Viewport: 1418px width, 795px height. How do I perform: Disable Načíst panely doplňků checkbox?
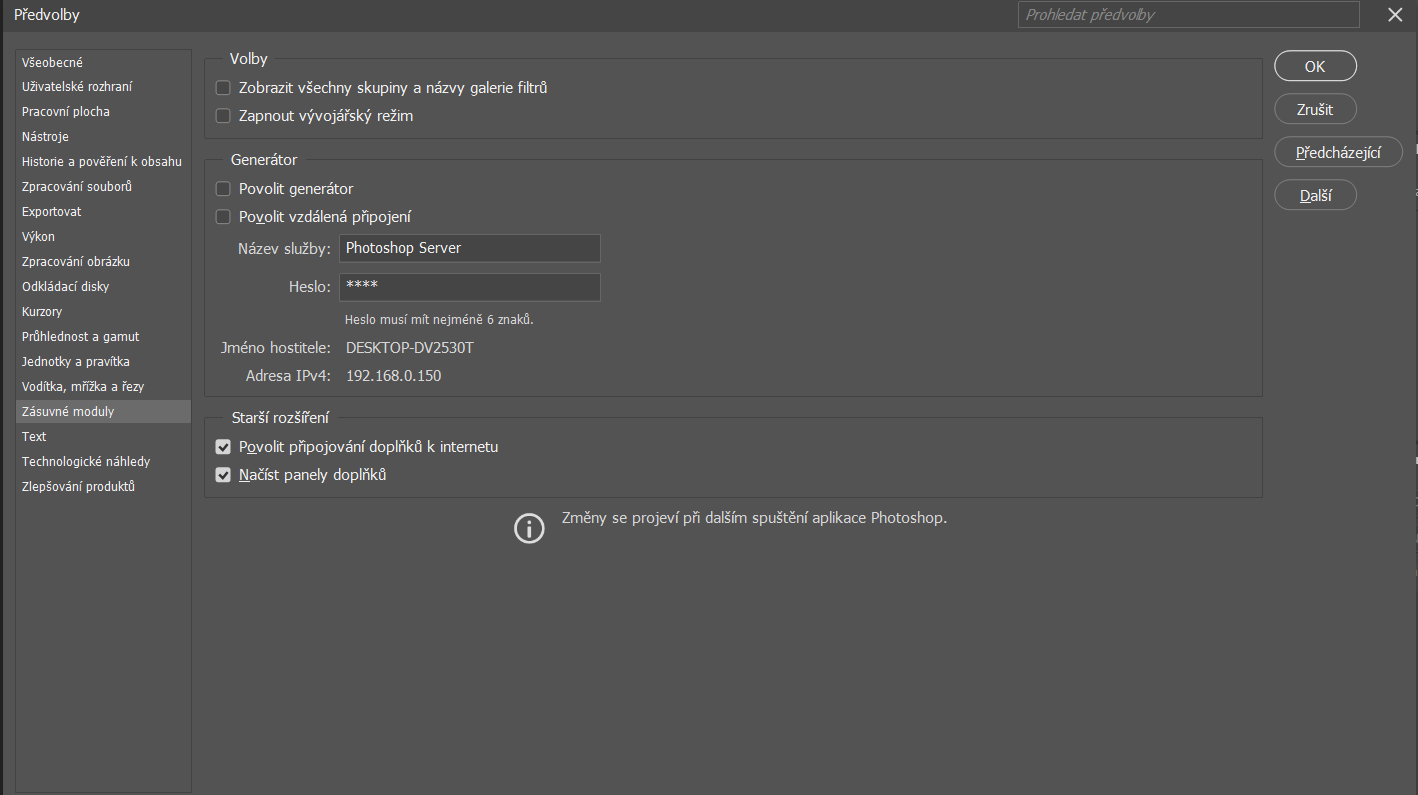pyautogui.click(x=223, y=475)
